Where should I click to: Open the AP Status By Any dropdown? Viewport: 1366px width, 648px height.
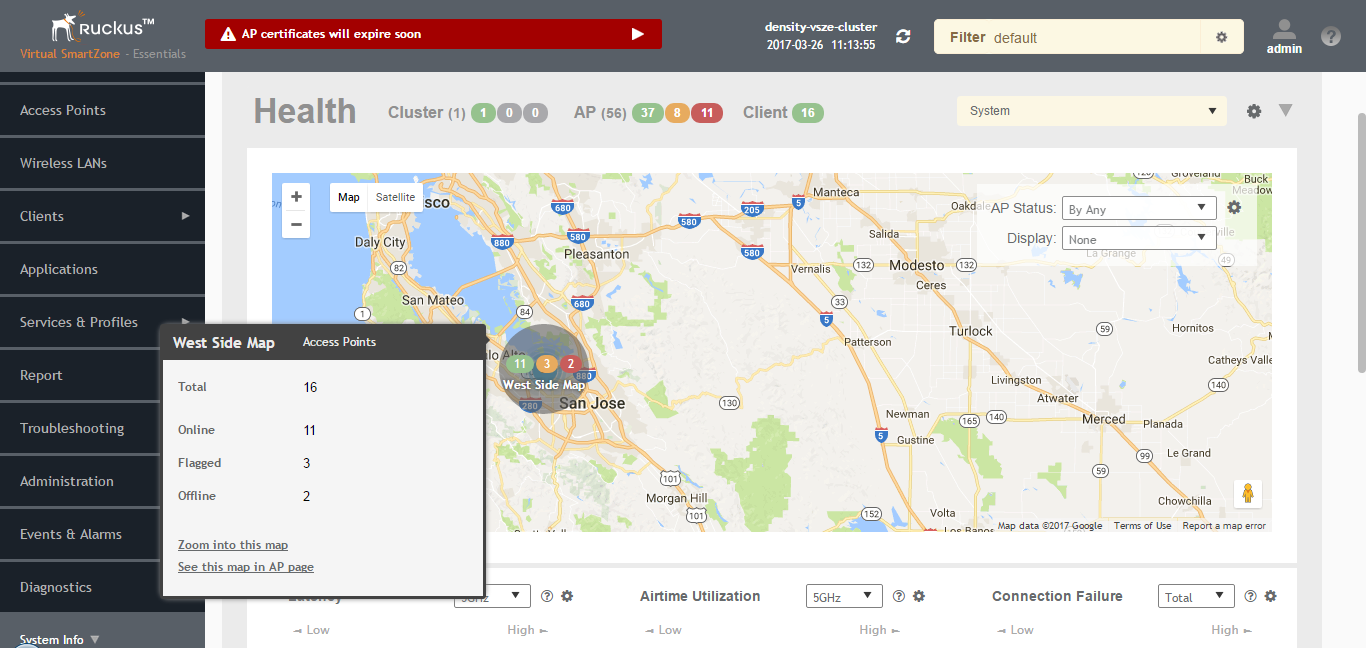click(1138, 209)
